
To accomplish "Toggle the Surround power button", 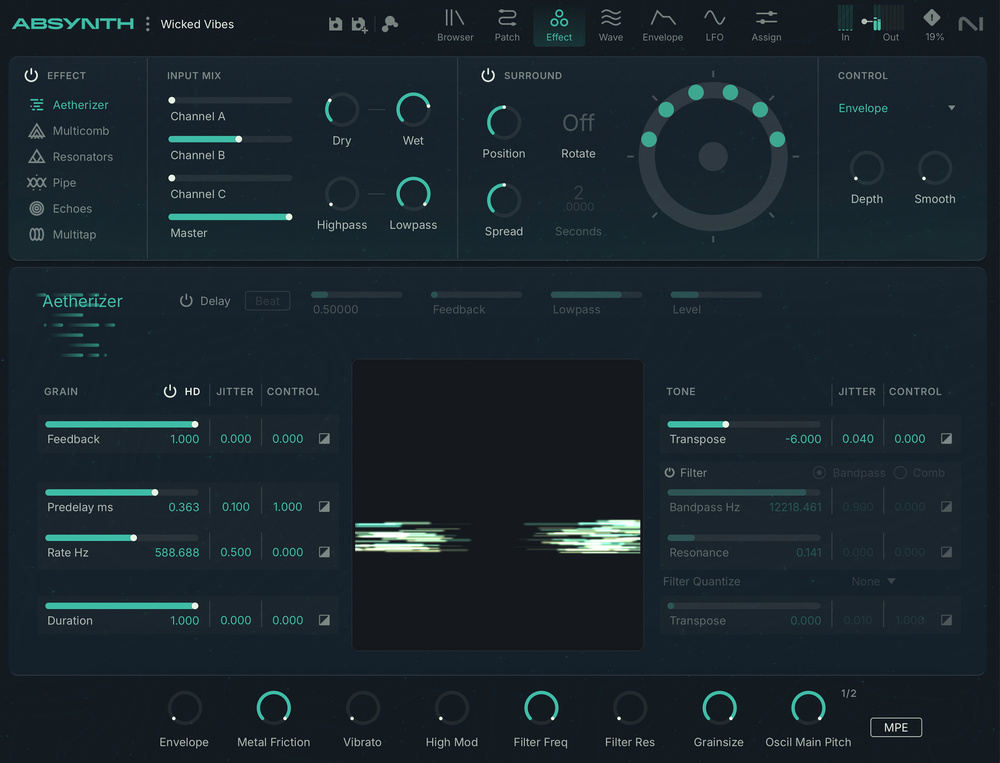I will 488,75.
